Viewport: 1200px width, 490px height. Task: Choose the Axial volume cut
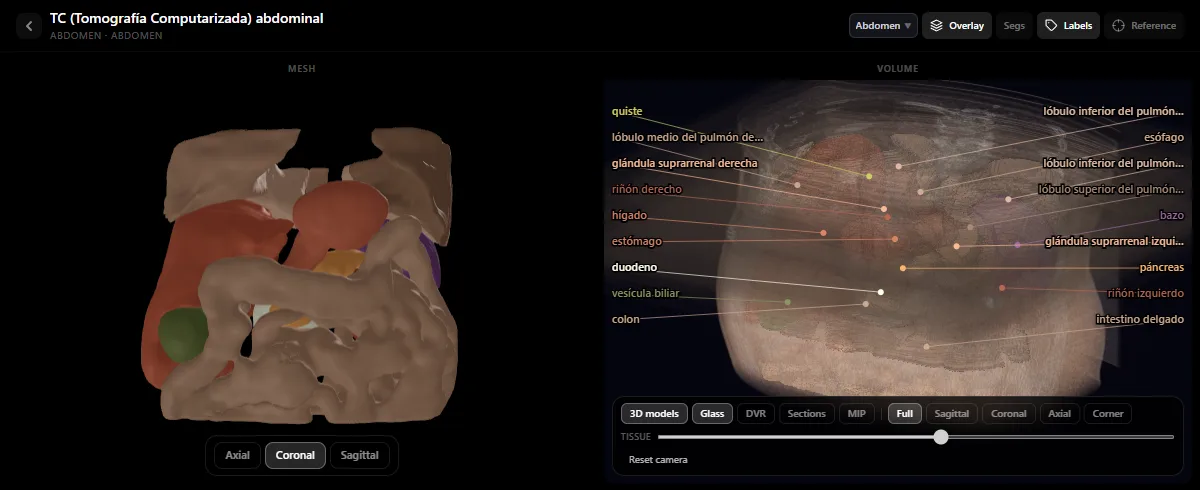[1060, 413]
